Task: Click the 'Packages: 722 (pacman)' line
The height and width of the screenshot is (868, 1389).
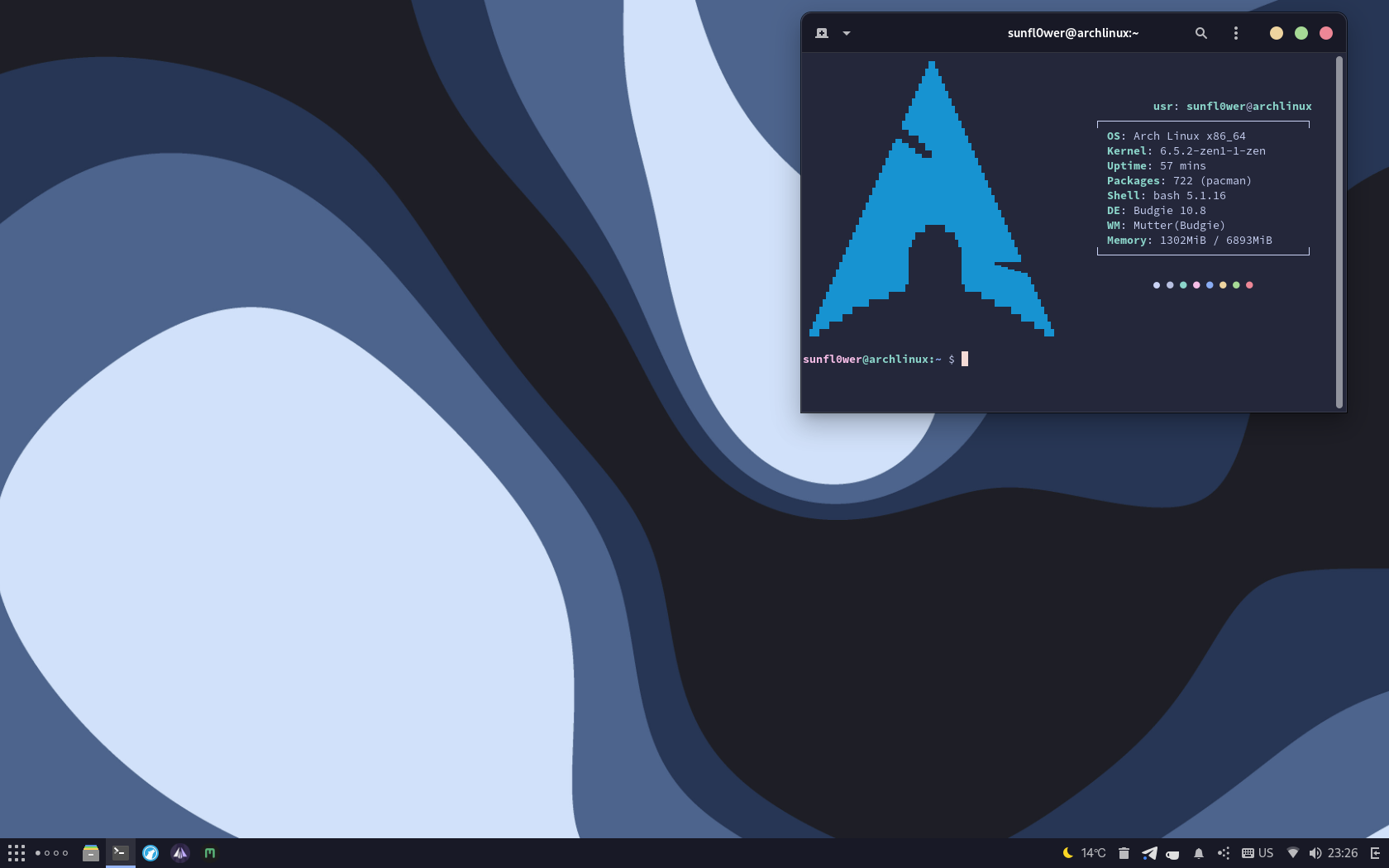Action: coord(1179,181)
